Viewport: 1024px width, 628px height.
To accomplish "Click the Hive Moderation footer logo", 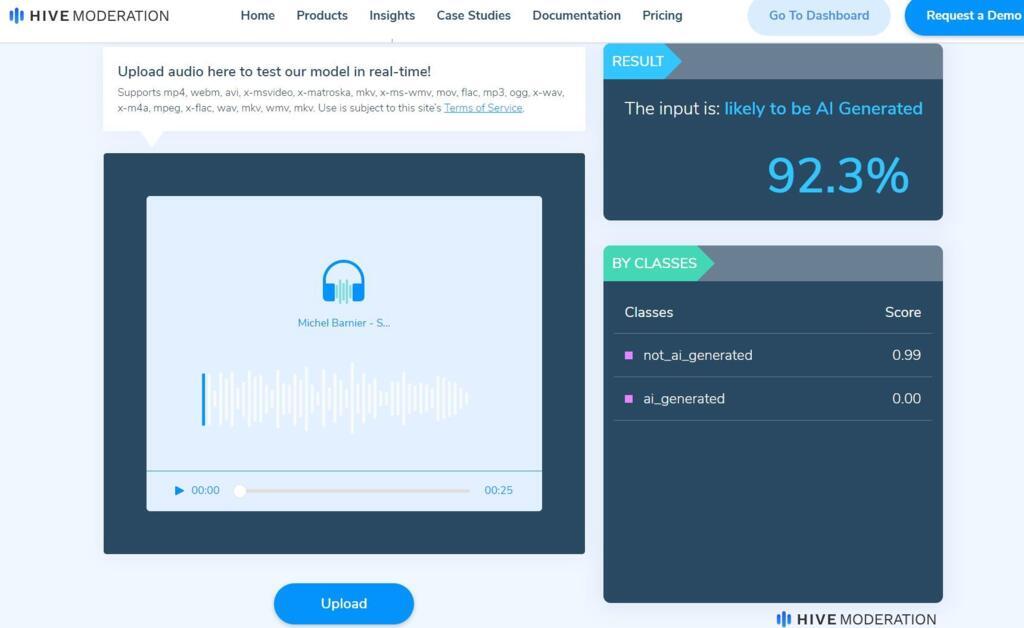I will [856, 619].
